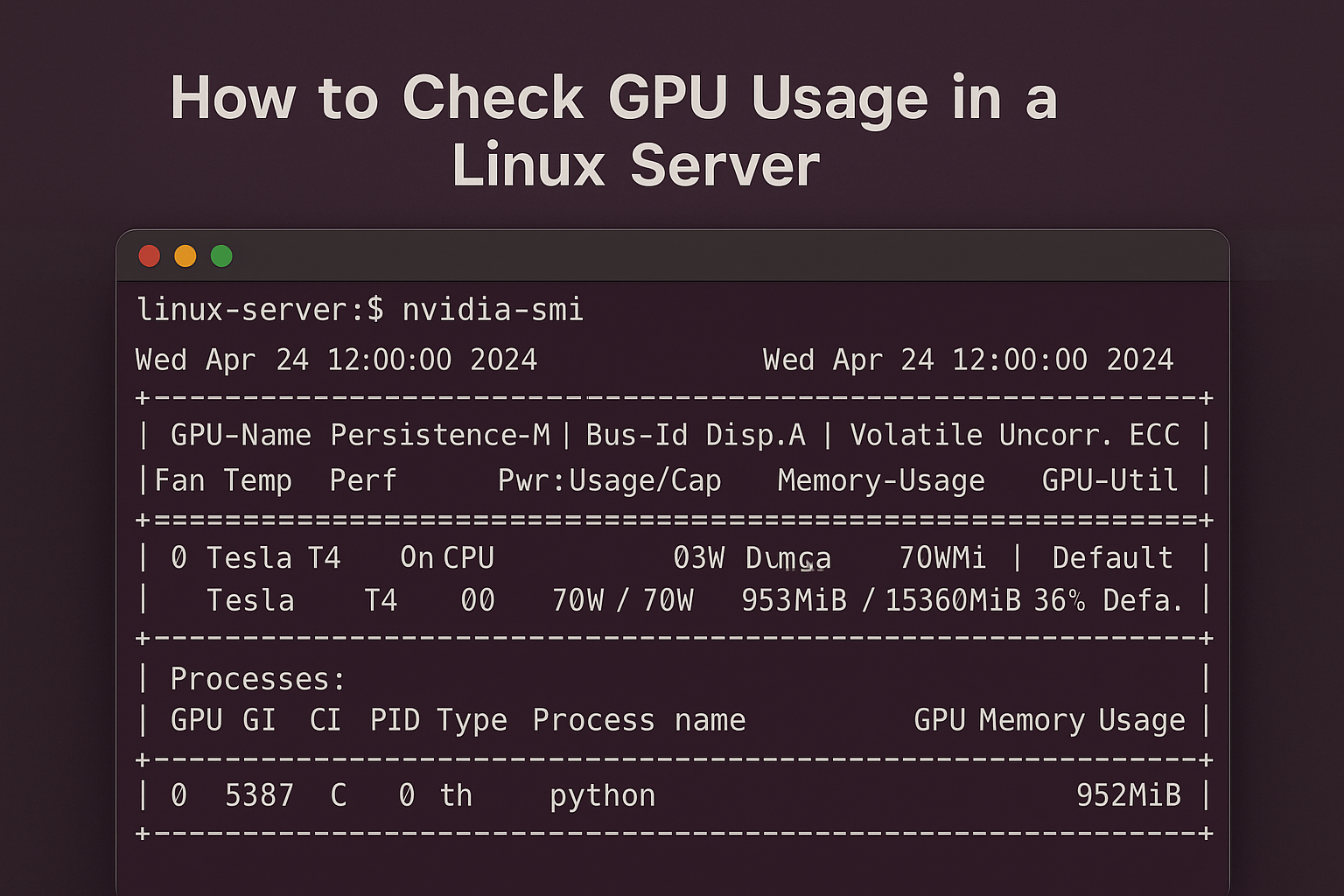Click the red close window button
Screen dimensions: 1344x896
[150, 255]
